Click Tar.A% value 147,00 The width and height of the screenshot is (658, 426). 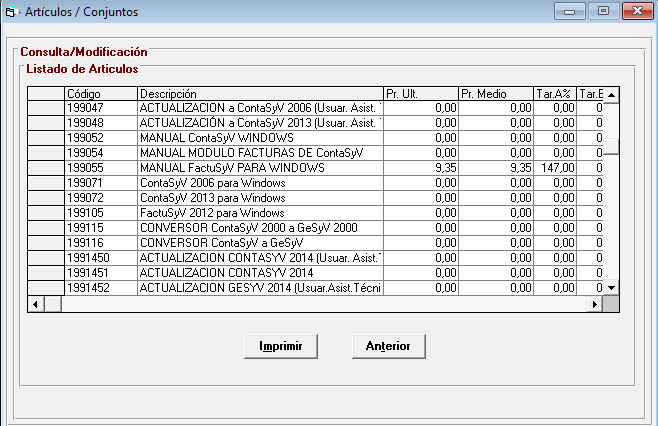pyautogui.click(x=555, y=168)
